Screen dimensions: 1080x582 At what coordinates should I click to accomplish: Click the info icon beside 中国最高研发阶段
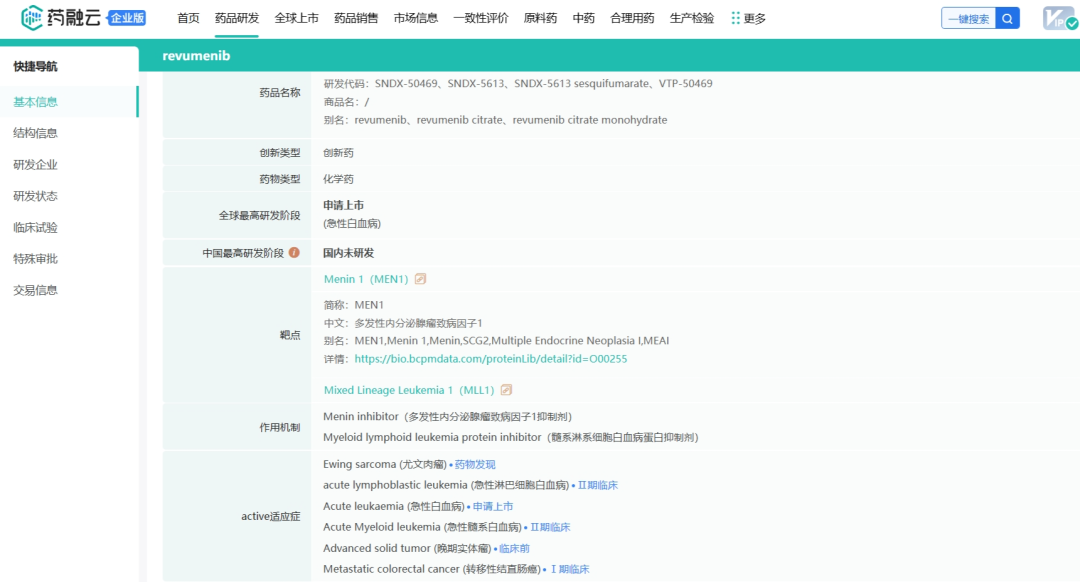pyautogui.click(x=294, y=253)
